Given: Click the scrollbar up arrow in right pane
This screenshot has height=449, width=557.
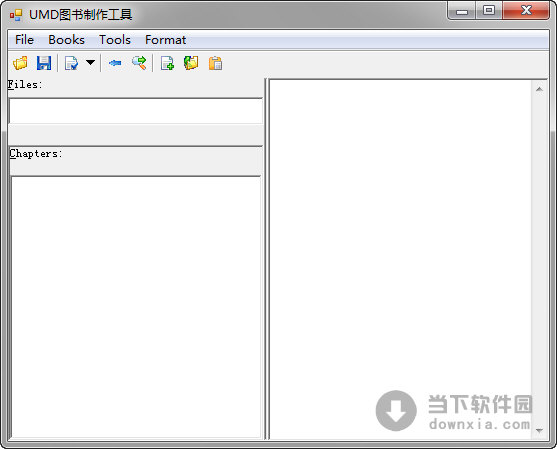Looking at the screenshot, I should 539,89.
